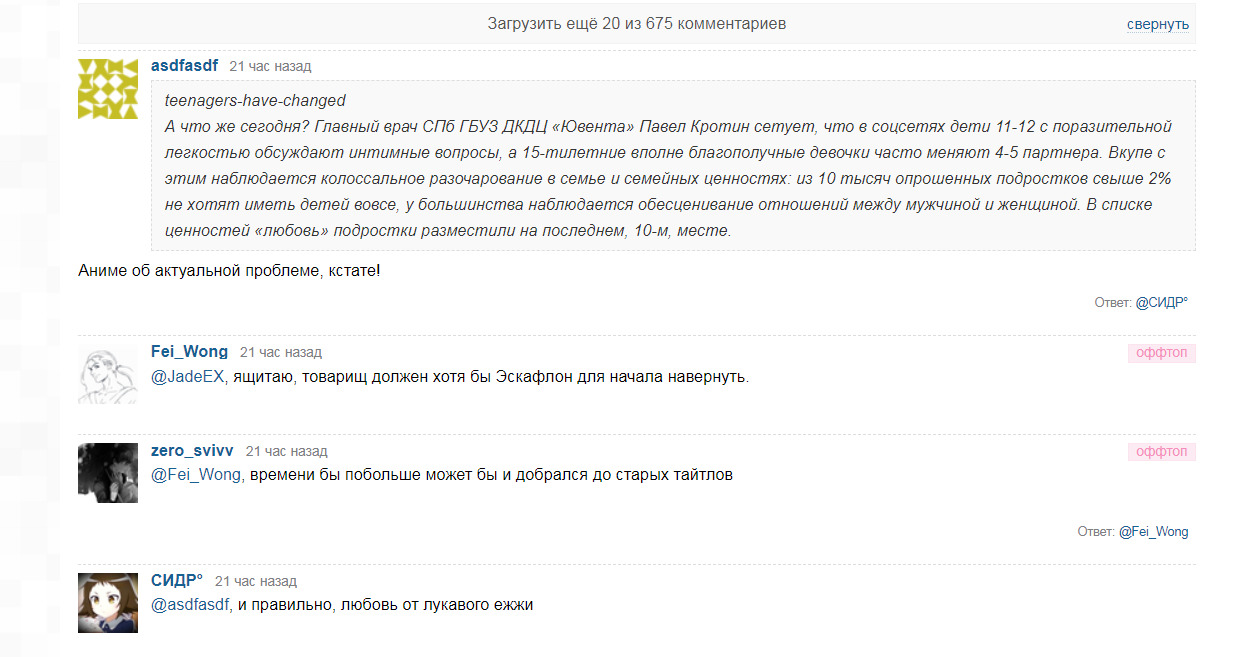Open Fei_Wong's profile from username
Viewport: 1235px width, 657px height.
click(189, 352)
